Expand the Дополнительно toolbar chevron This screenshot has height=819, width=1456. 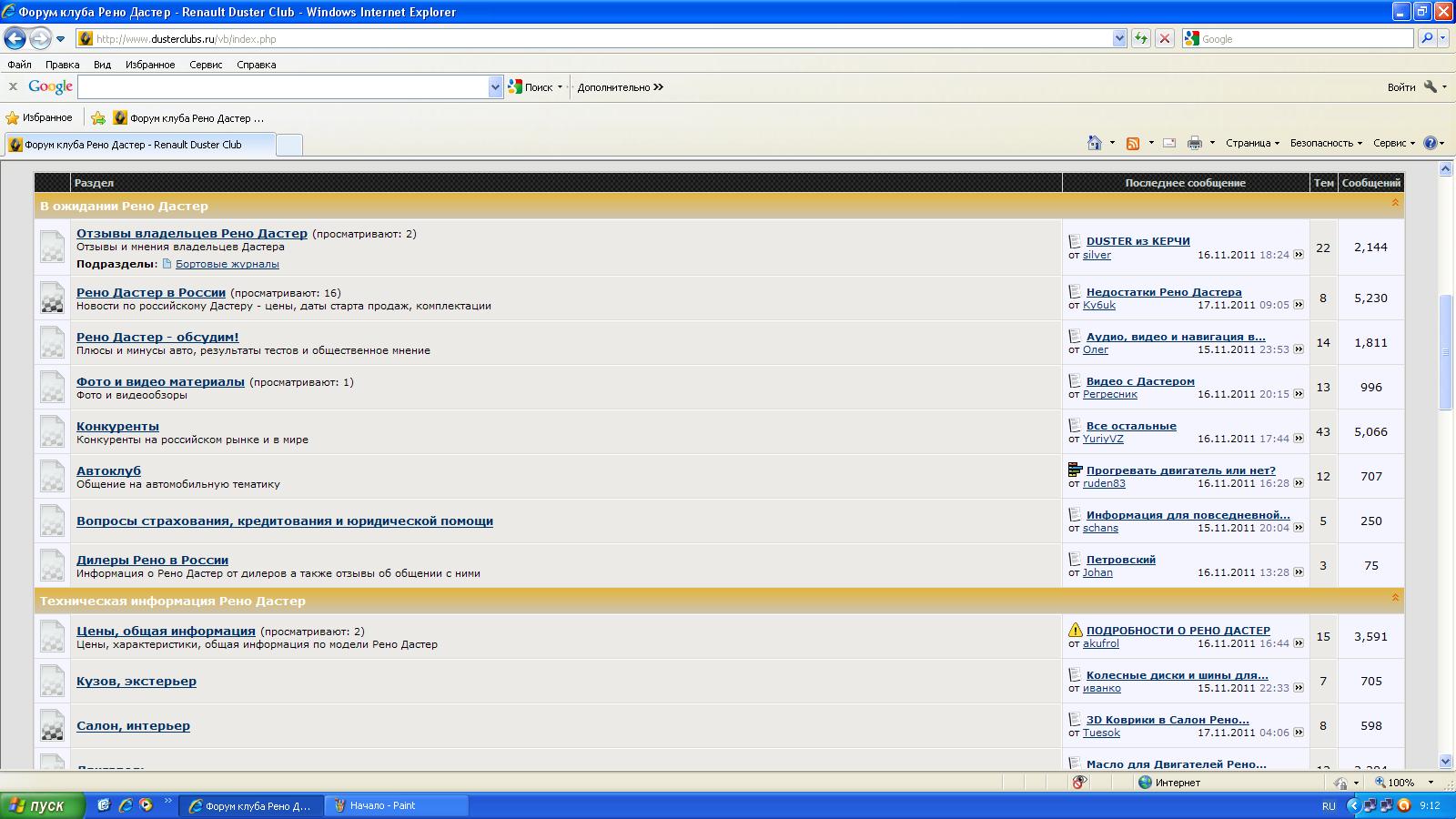click(x=658, y=87)
